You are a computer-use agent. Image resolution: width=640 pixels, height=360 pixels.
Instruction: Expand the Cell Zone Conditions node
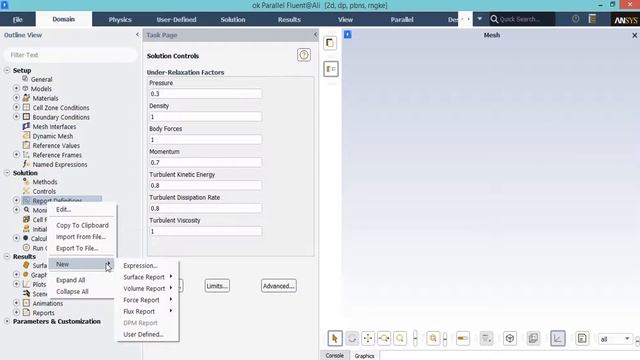coord(16,107)
